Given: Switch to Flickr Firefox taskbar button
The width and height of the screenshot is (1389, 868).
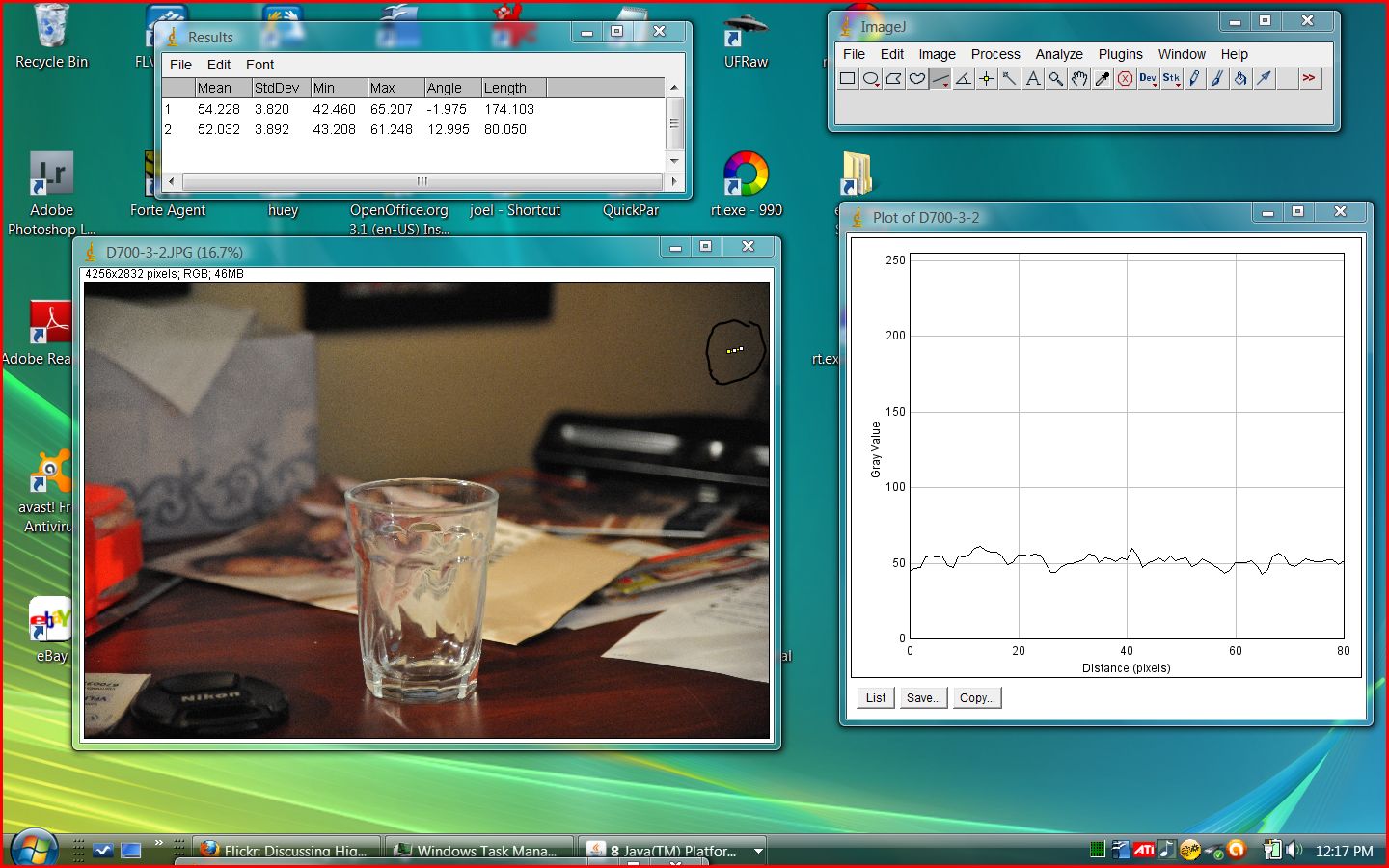Looking at the screenshot, I should point(287,851).
